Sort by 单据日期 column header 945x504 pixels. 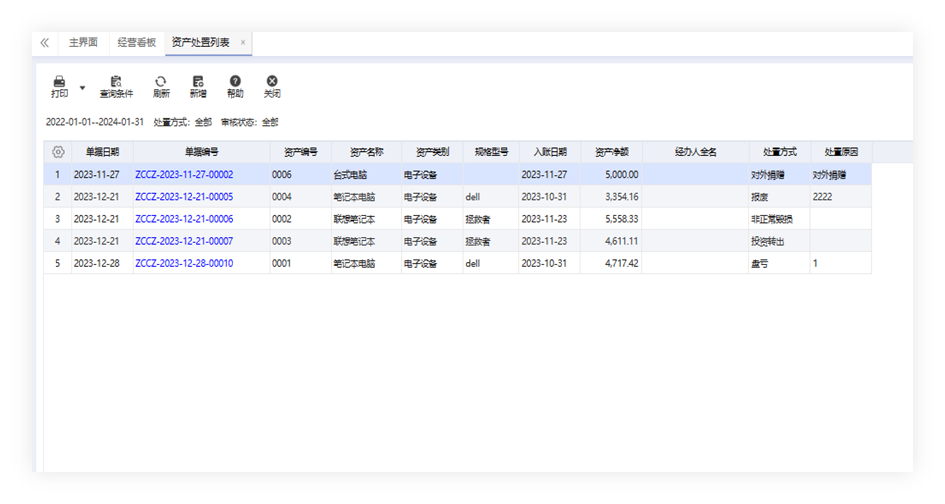pyautogui.click(x=102, y=152)
